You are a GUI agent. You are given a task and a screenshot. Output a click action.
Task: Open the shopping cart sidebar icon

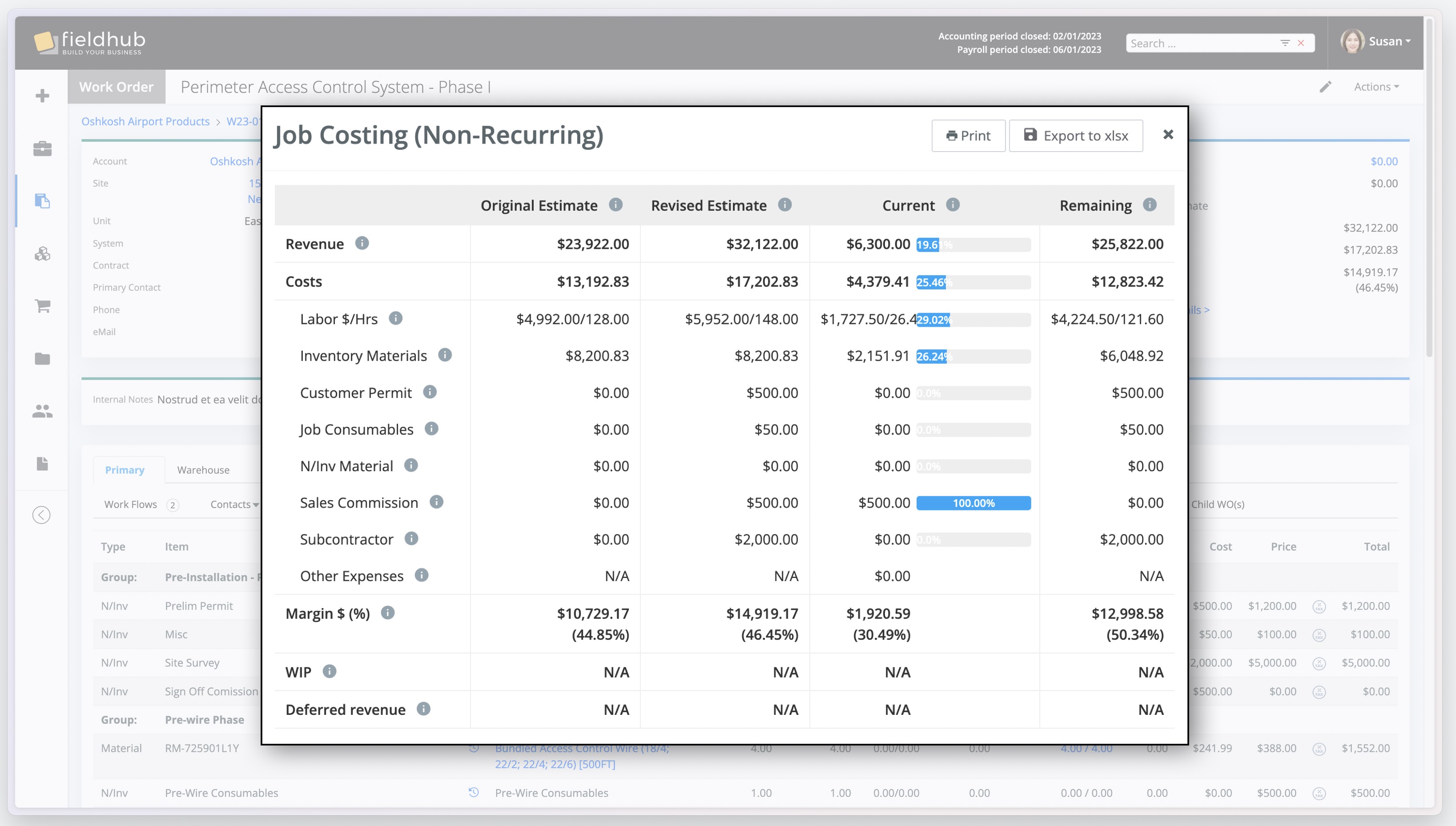(43, 306)
